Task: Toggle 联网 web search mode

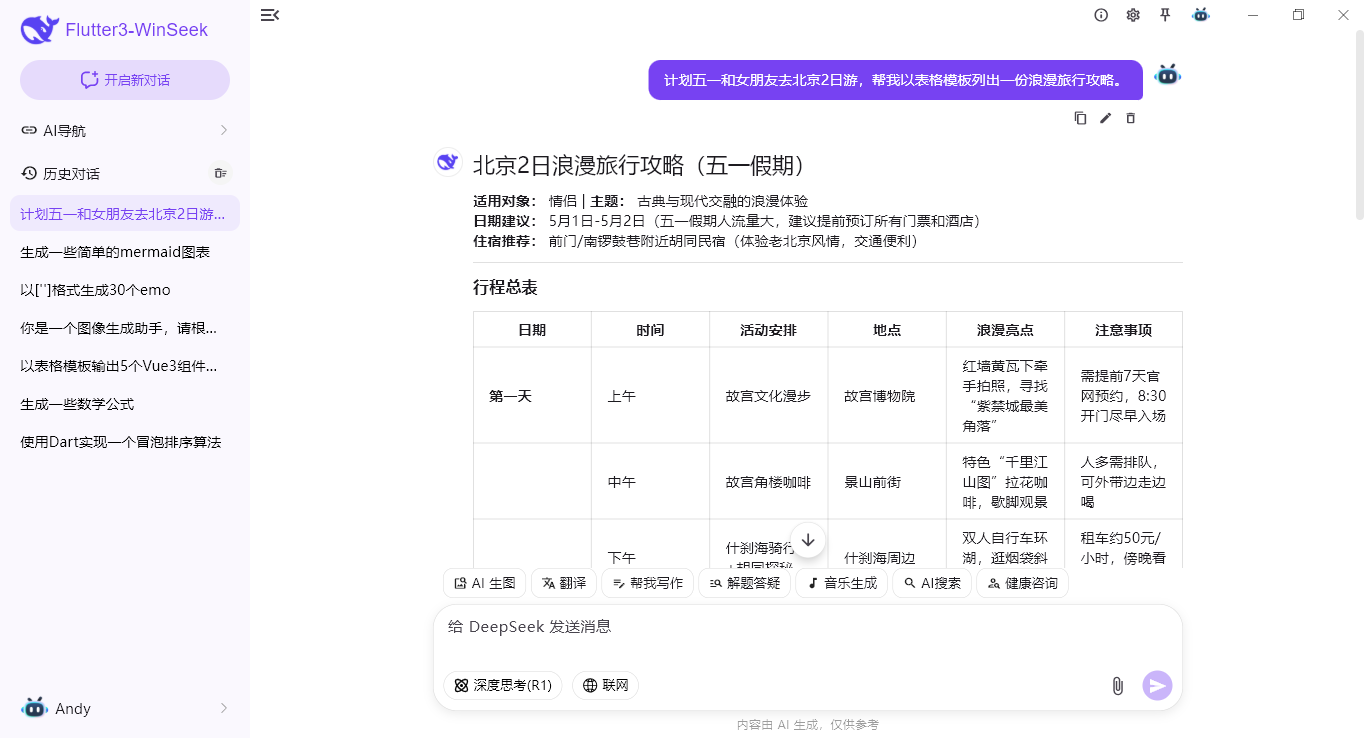Action: [x=605, y=685]
